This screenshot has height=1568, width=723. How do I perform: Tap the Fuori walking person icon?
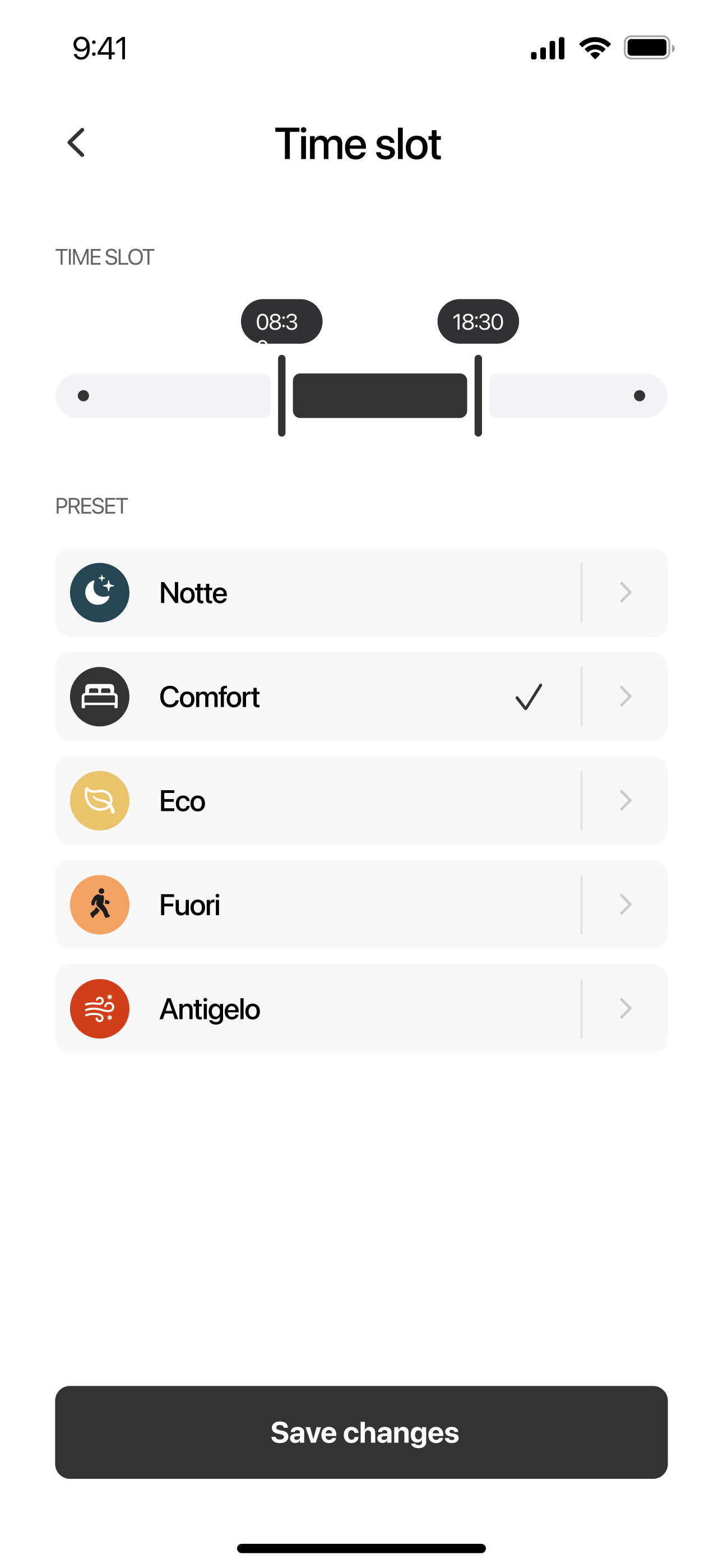point(100,905)
